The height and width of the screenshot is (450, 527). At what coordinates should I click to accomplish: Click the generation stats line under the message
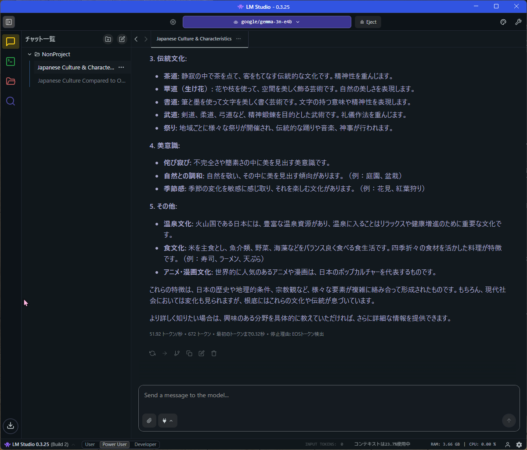click(x=237, y=334)
